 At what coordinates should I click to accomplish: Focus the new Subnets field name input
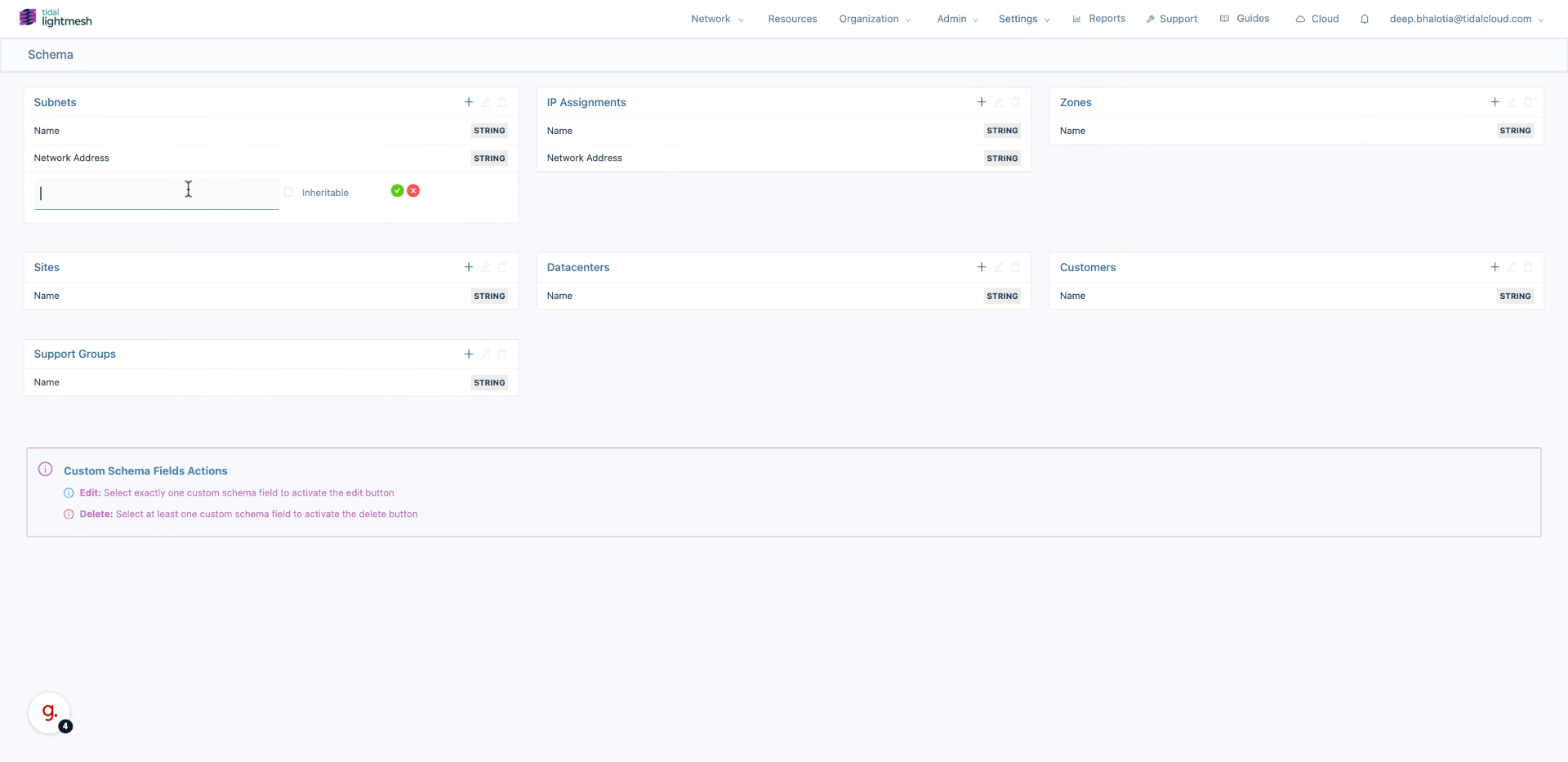156,194
